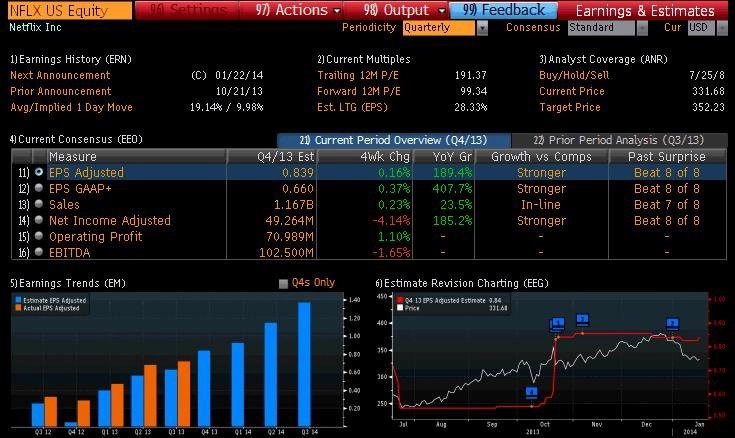Viewport: 735px width, 438px height.
Task: Click the NFLX US Equity ticker field
Action: [70, 10]
